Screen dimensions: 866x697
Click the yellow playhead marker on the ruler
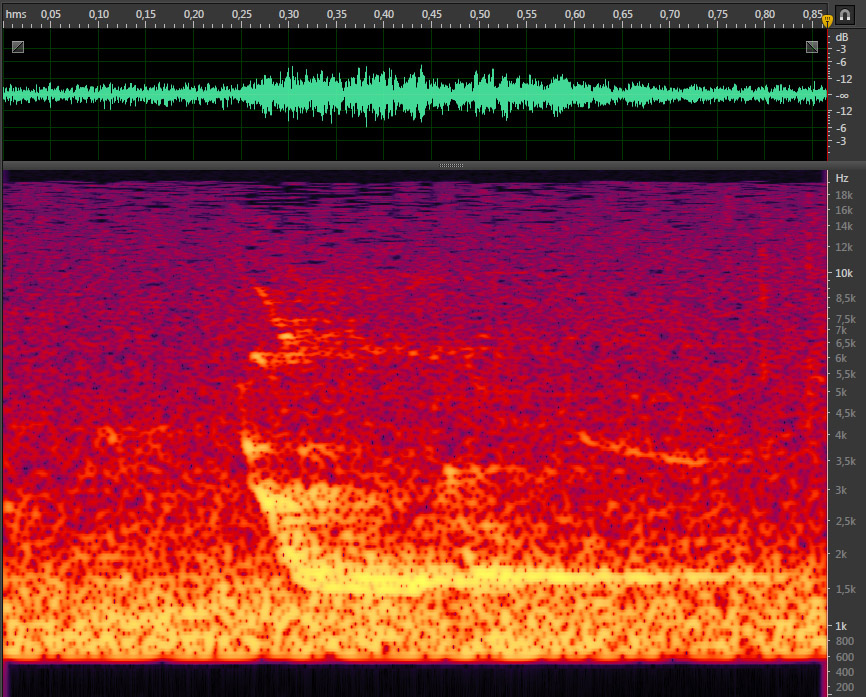827,22
